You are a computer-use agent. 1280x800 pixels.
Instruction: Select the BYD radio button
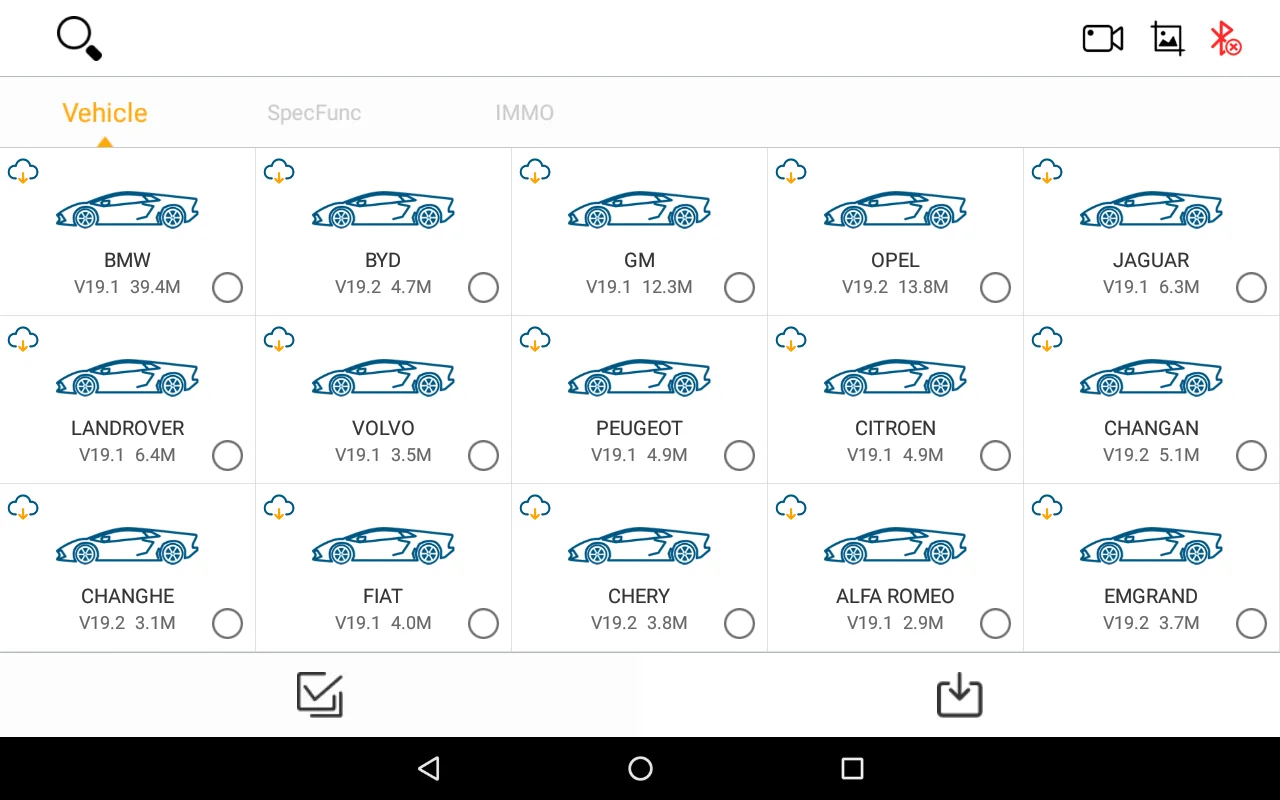pos(483,287)
